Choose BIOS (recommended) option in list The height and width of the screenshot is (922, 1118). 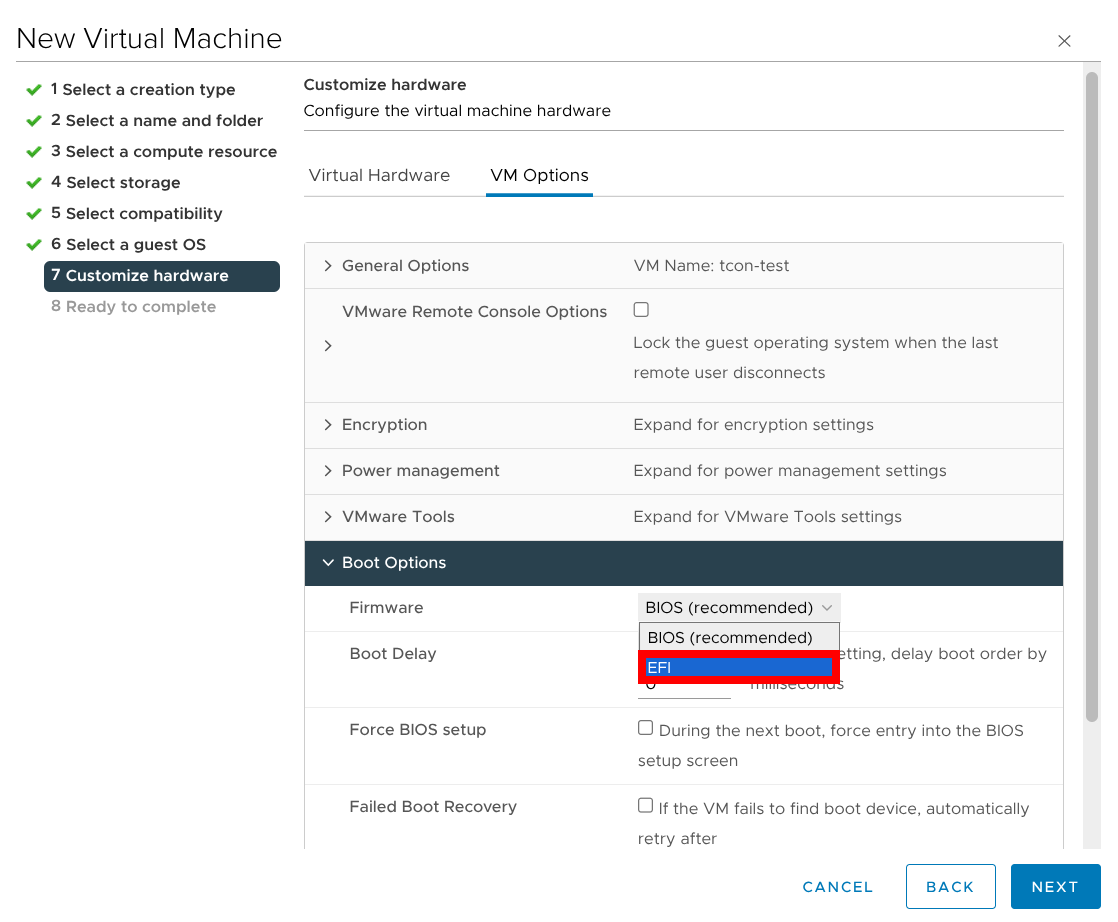pyautogui.click(x=738, y=638)
